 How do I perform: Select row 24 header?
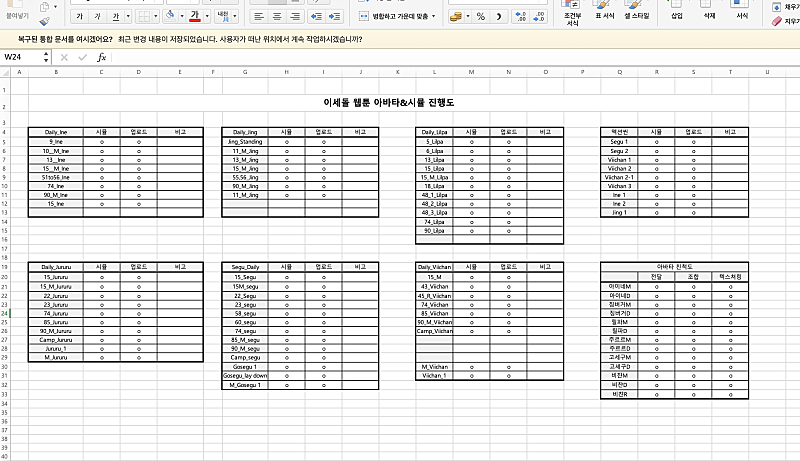click(5, 313)
